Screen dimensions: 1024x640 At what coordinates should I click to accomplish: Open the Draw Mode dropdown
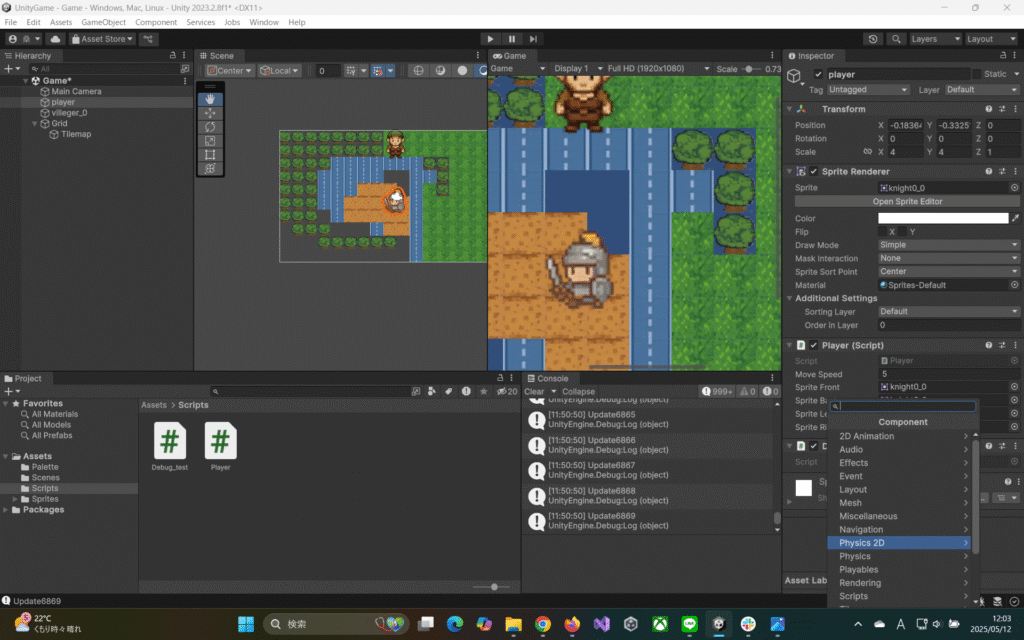948,245
